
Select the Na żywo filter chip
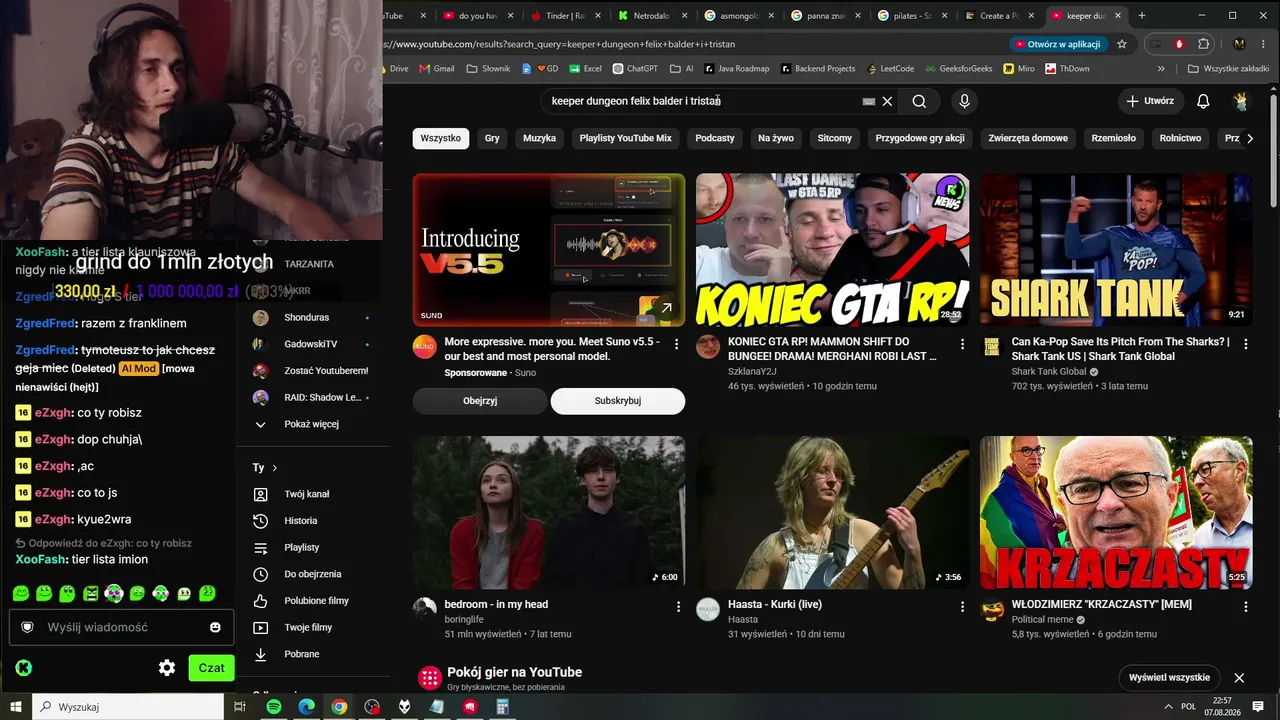[x=776, y=138]
